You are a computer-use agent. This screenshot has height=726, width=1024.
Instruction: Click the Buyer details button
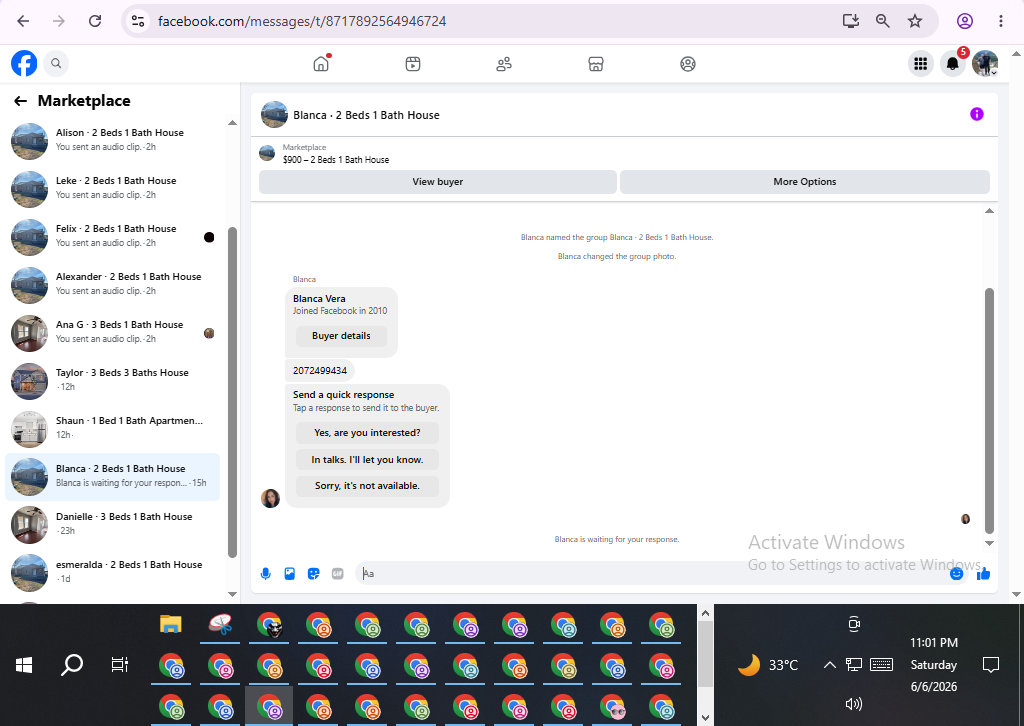[341, 336]
